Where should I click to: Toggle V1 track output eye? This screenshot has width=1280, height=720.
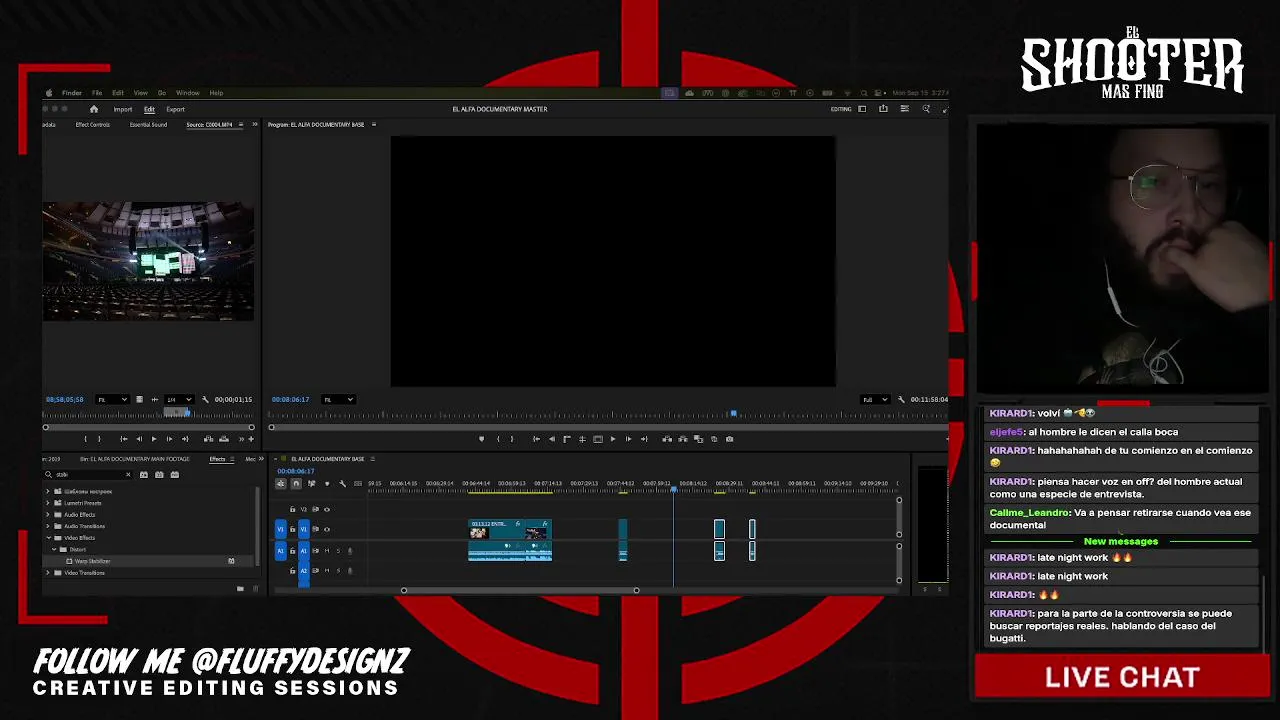pos(327,529)
